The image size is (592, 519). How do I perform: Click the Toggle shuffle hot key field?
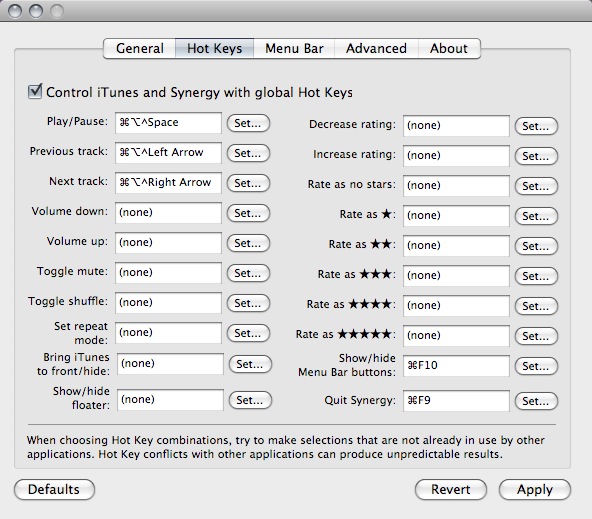coord(168,302)
